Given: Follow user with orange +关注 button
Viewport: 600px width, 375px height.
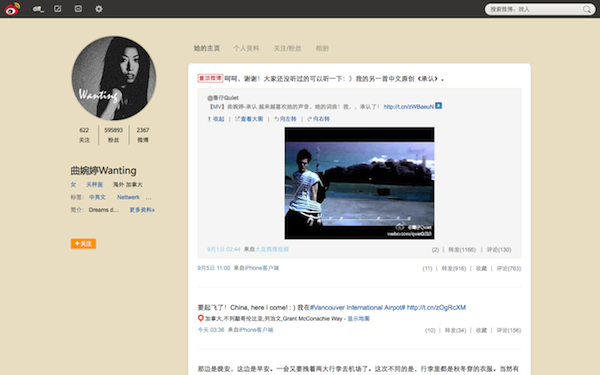Looking at the screenshot, I should point(83,244).
